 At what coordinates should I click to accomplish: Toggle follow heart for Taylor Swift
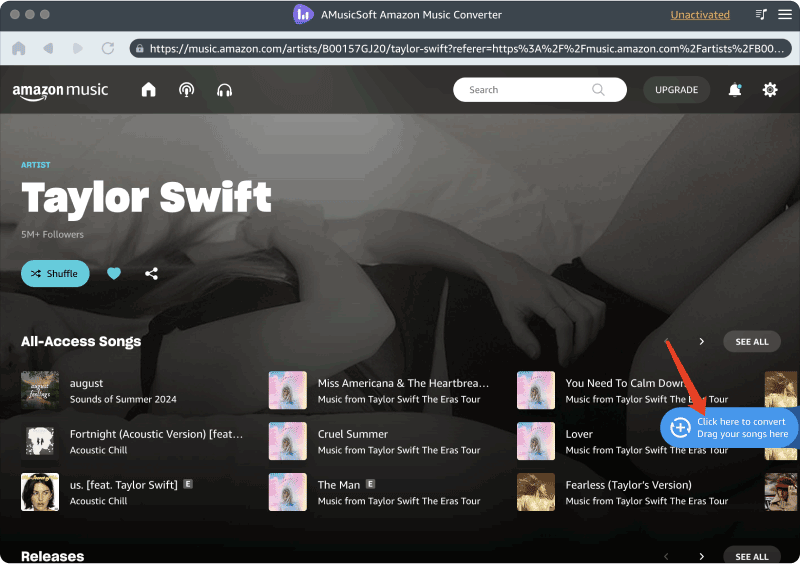point(114,274)
